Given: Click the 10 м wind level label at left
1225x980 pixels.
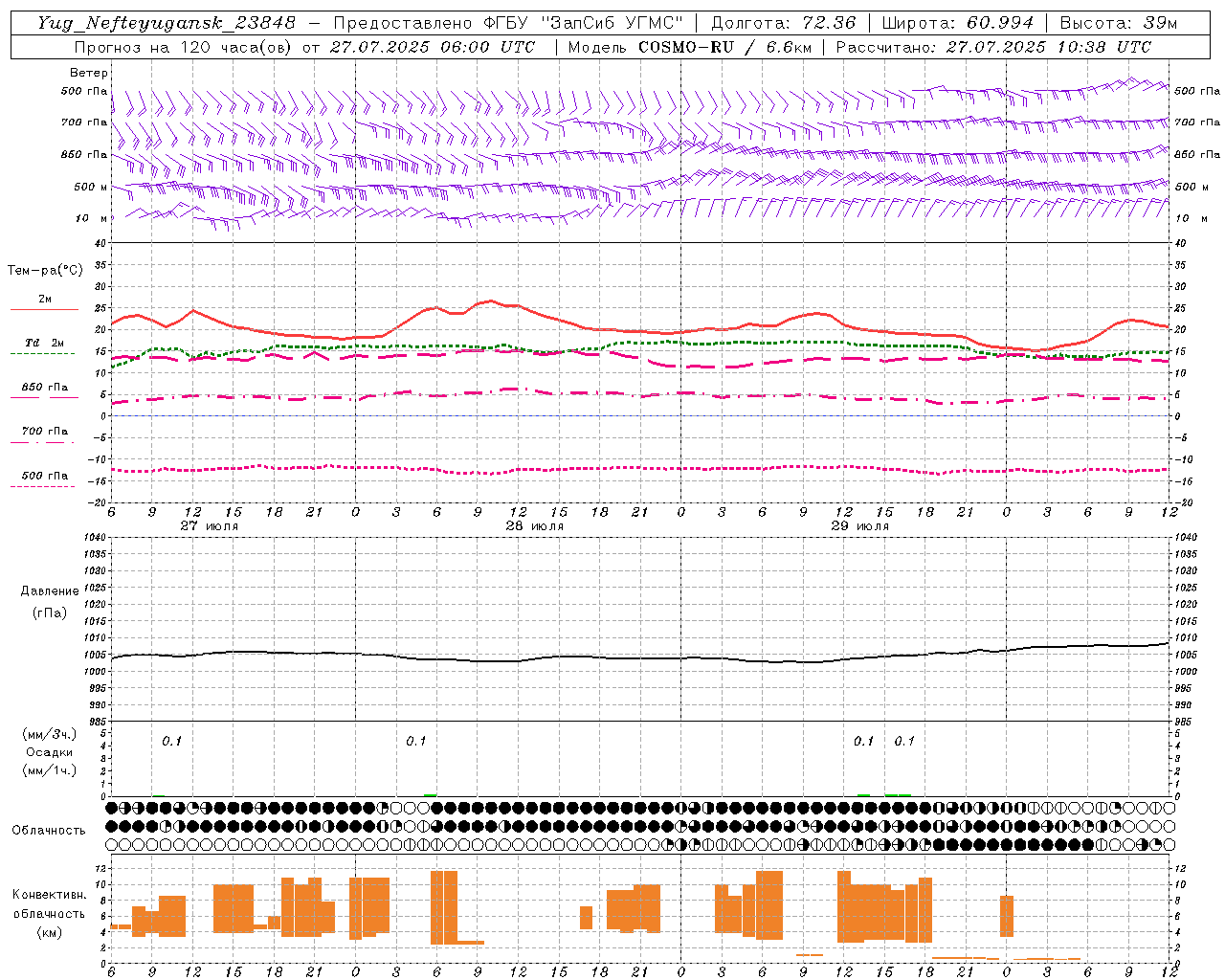Looking at the screenshot, I should tap(92, 218).
